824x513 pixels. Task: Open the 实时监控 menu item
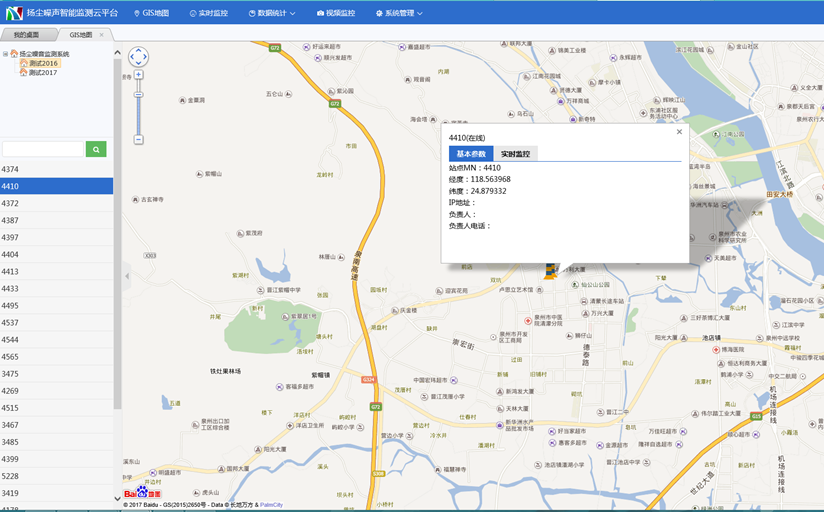pos(208,14)
